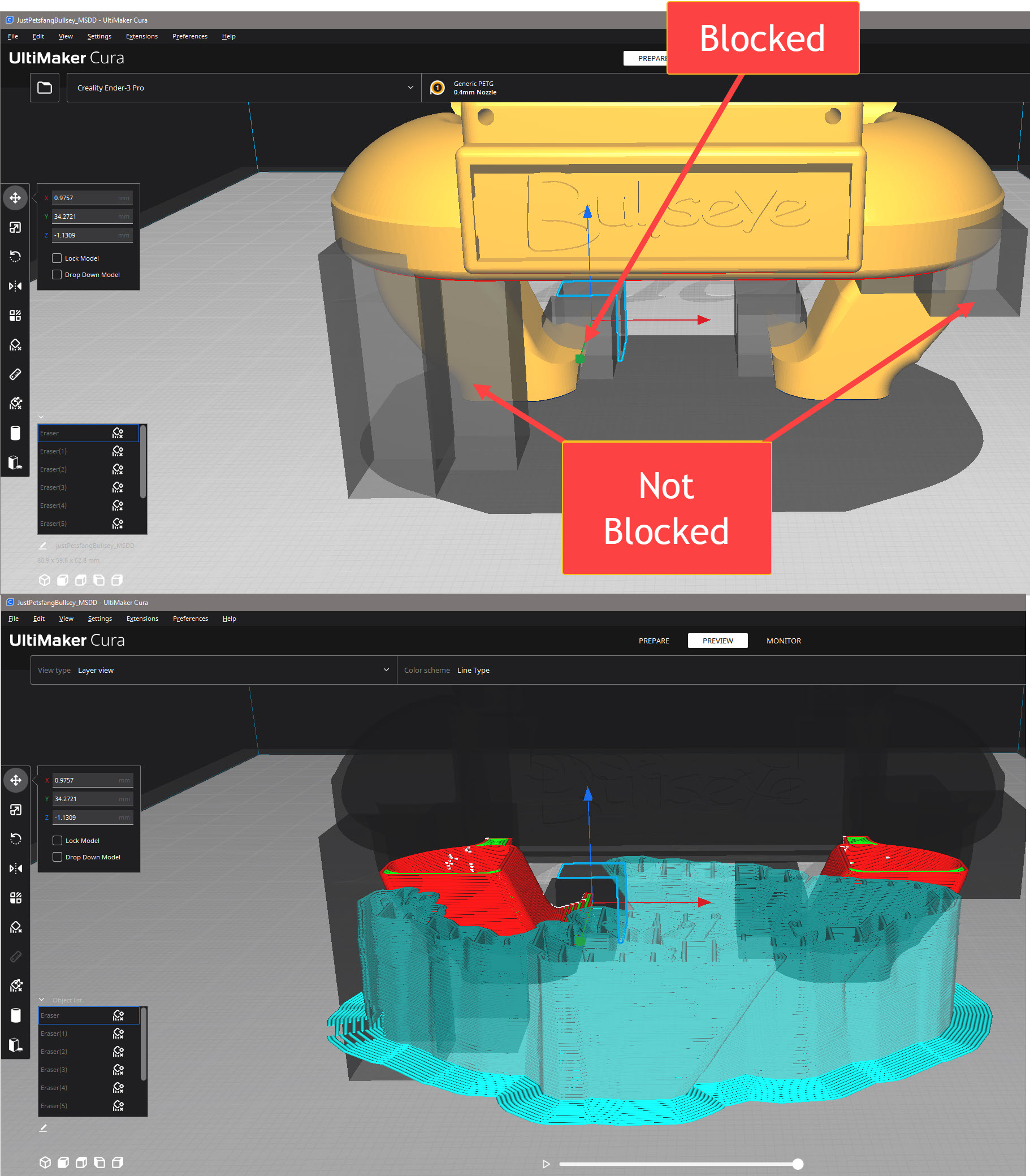The width and height of the screenshot is (1030, 1176).
Task: Activate the Mirror tool
Action: (15, 286)
